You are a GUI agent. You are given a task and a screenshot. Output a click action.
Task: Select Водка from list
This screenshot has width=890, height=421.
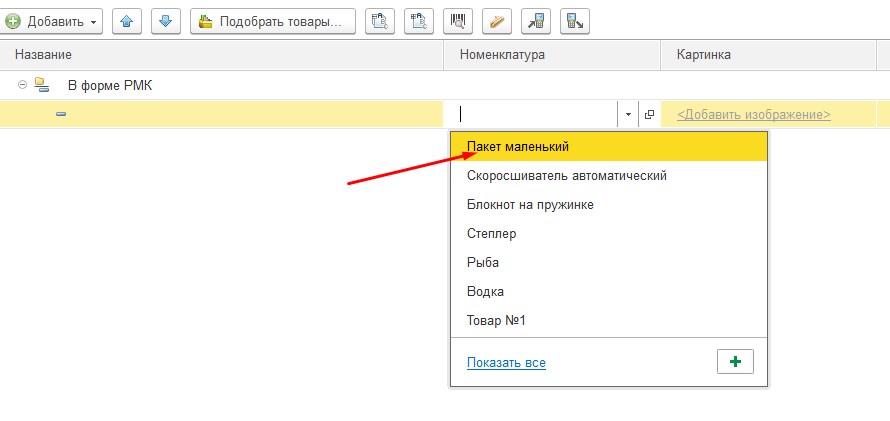point(608,292)
